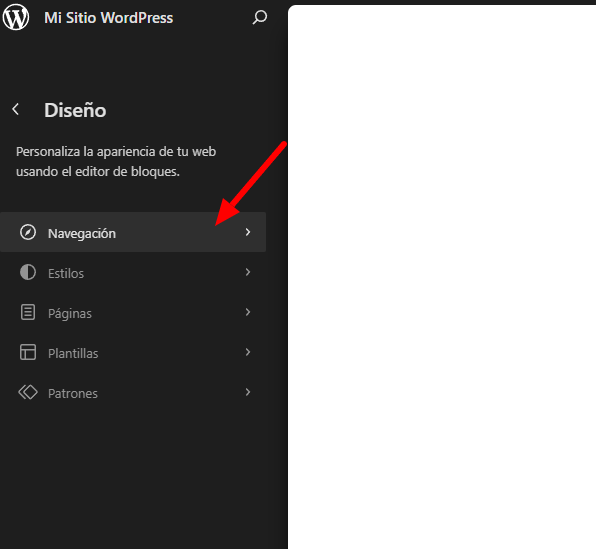Expand the Páginas chevron
Viewport: 596px width, 549px height.
(248, 312)
